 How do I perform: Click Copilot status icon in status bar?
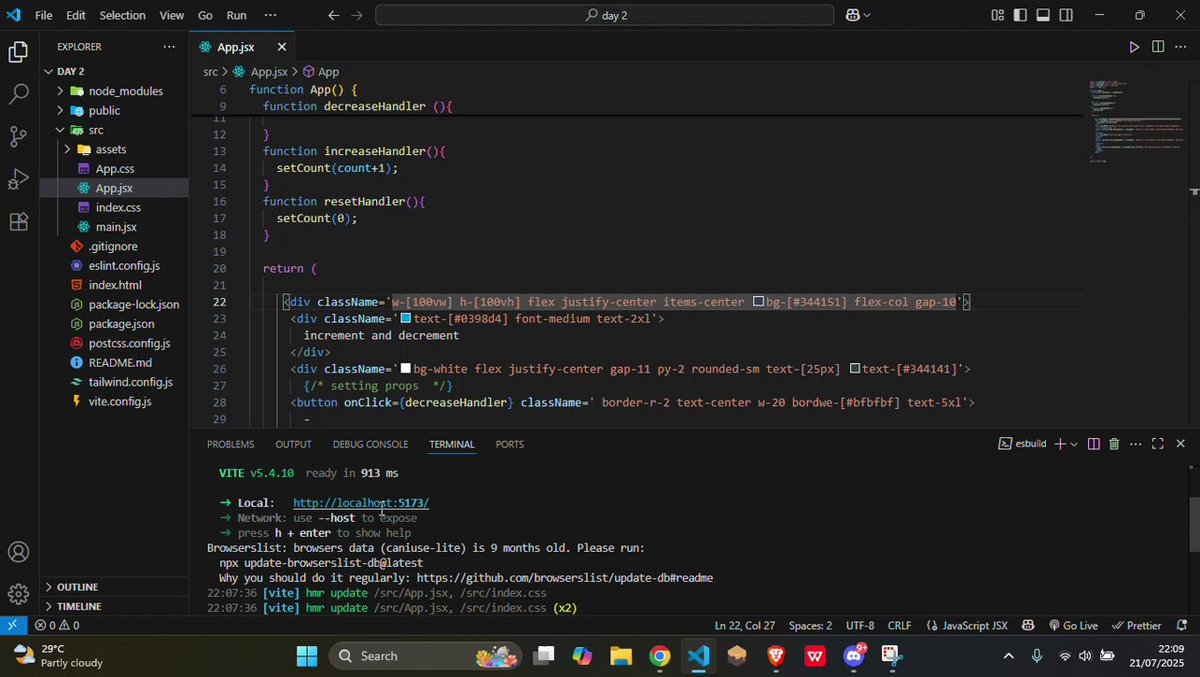(x=1028, y=625)
